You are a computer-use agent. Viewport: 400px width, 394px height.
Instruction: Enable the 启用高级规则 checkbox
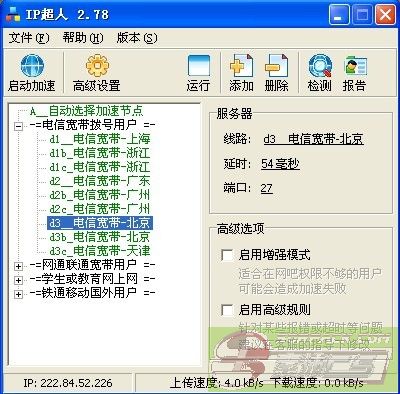tap(227, 310)
